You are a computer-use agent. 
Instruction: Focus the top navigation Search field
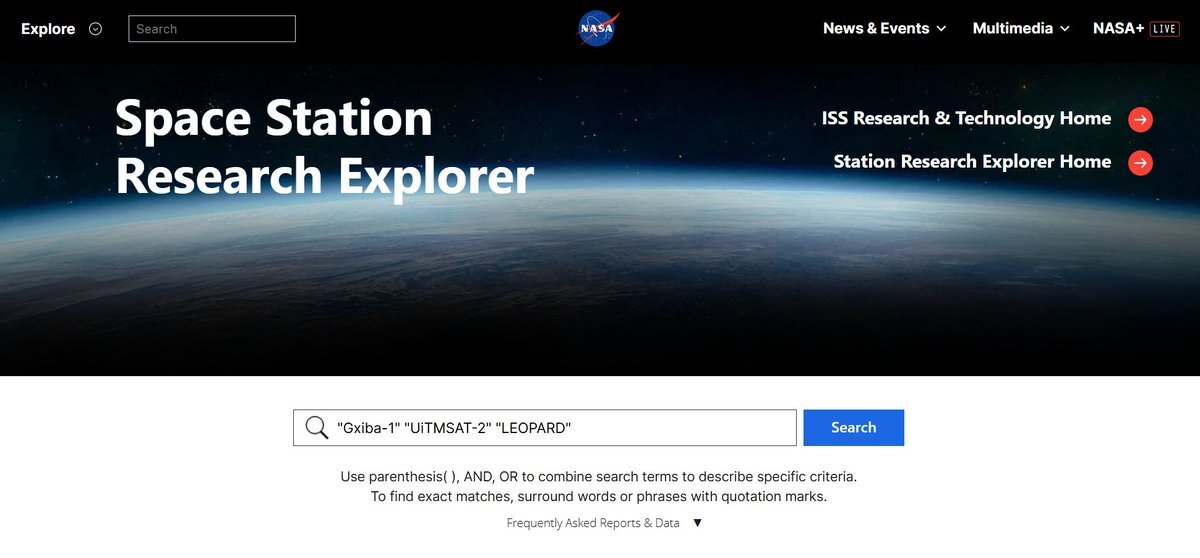pyautogui.click(x=212, y=29)
